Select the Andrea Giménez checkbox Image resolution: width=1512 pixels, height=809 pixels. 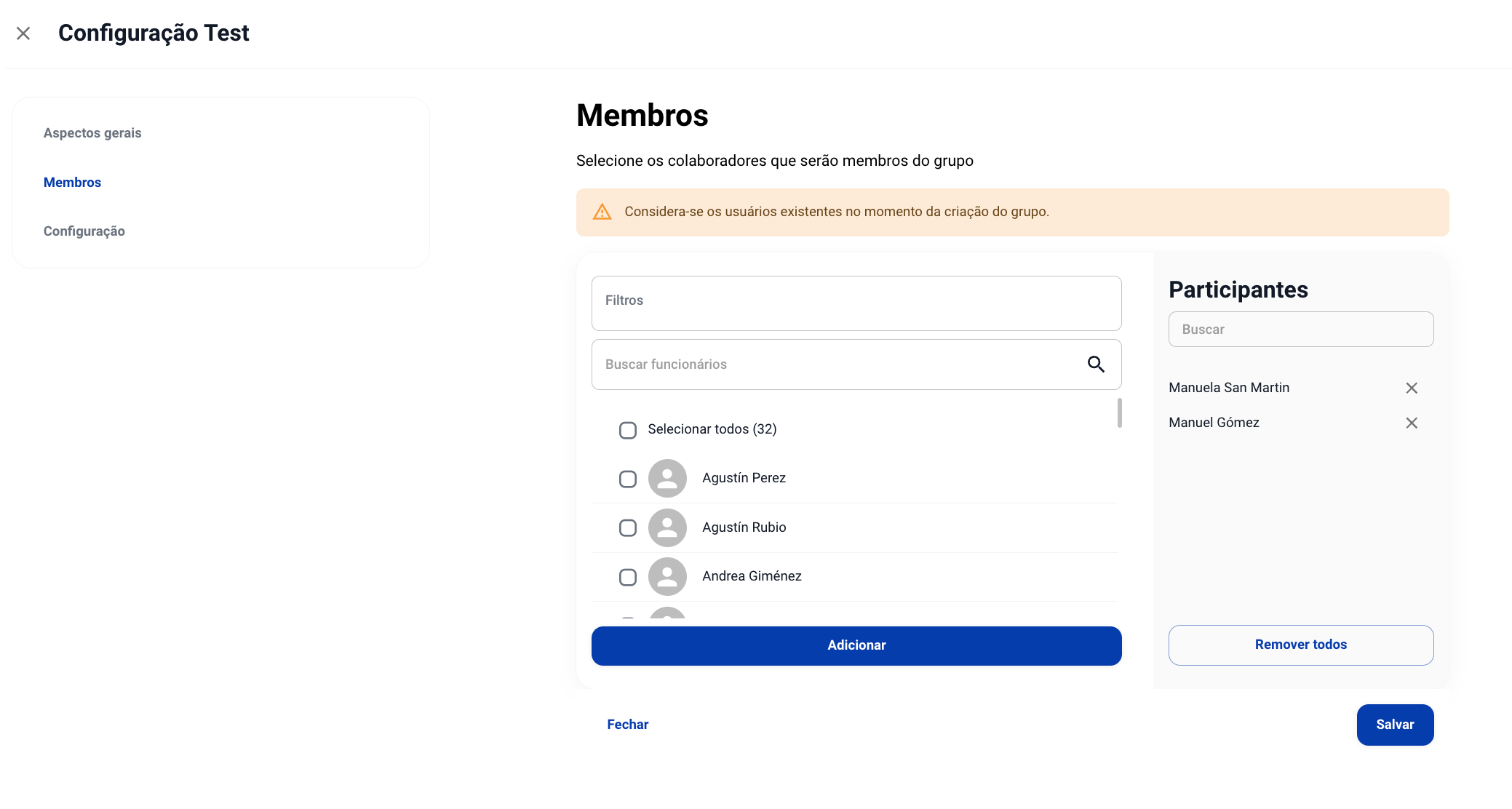coord(628,577)
